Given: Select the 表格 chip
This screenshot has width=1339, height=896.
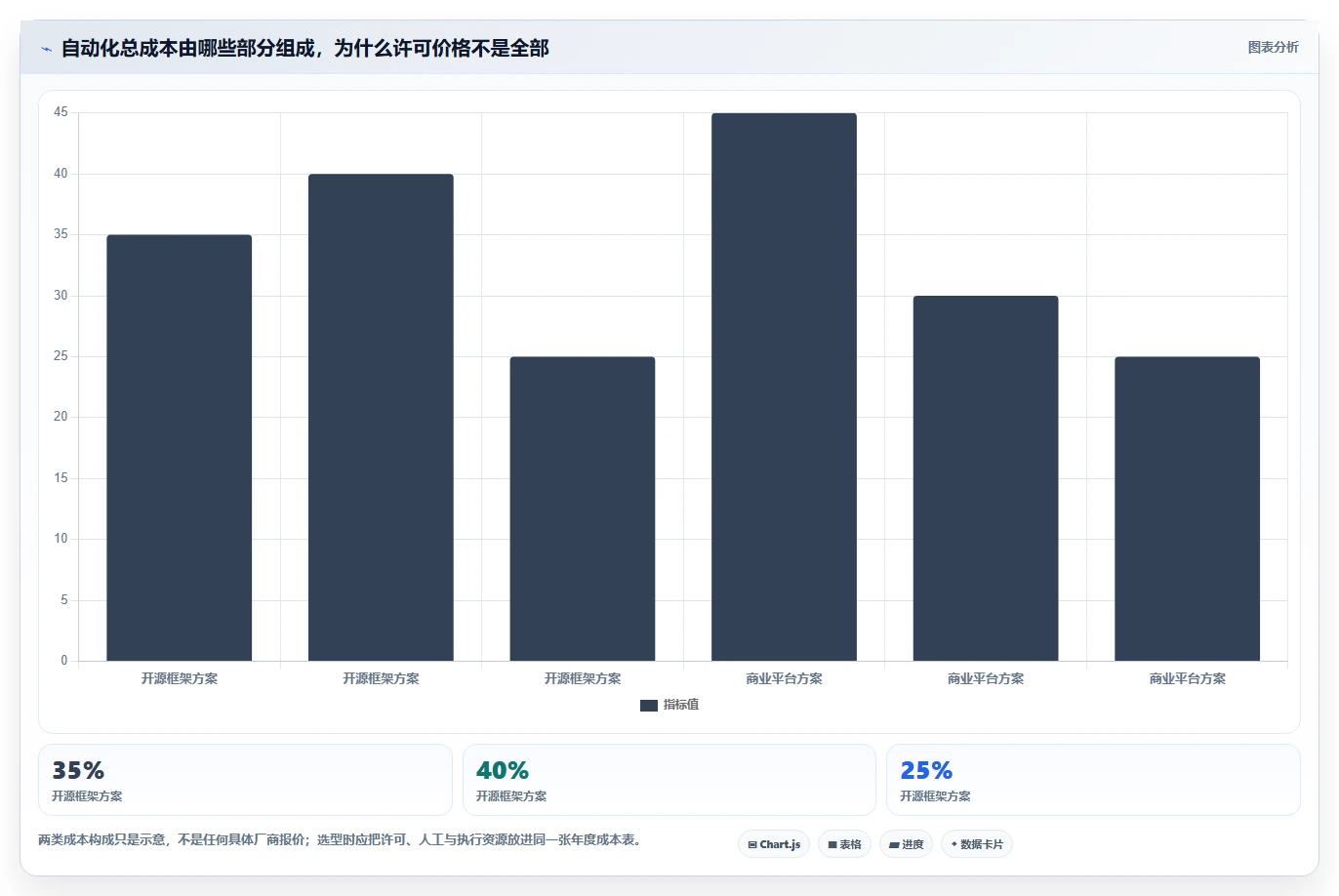Looking at the screenshot, I should point(844,844).
